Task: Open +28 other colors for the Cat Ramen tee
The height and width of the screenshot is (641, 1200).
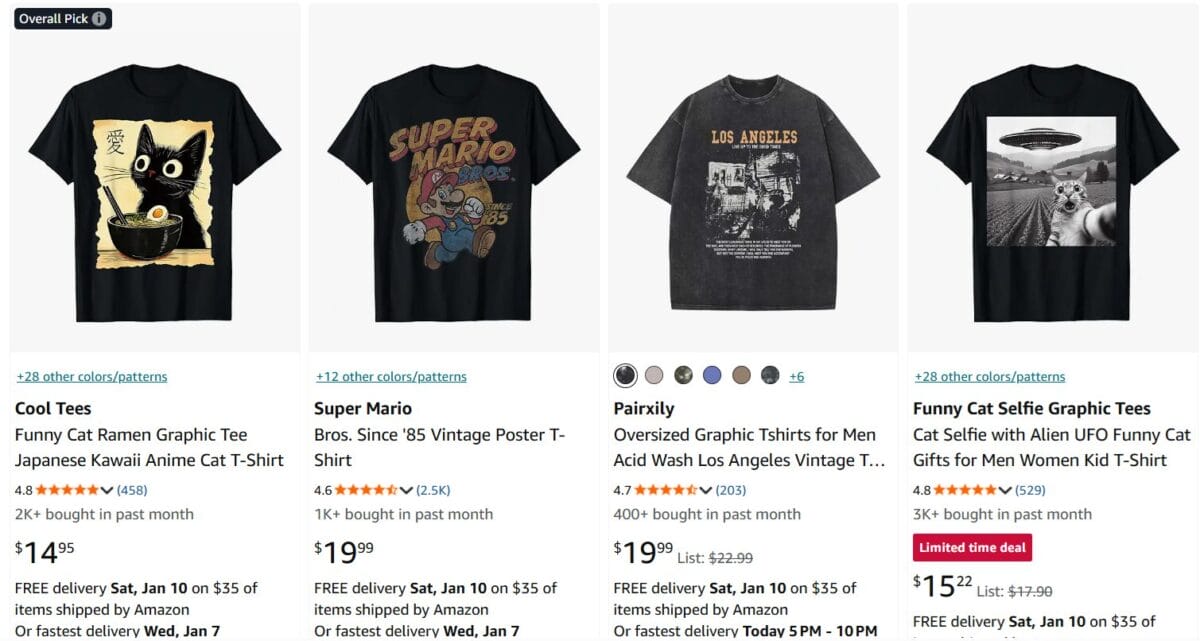Action: click(91, 376)
